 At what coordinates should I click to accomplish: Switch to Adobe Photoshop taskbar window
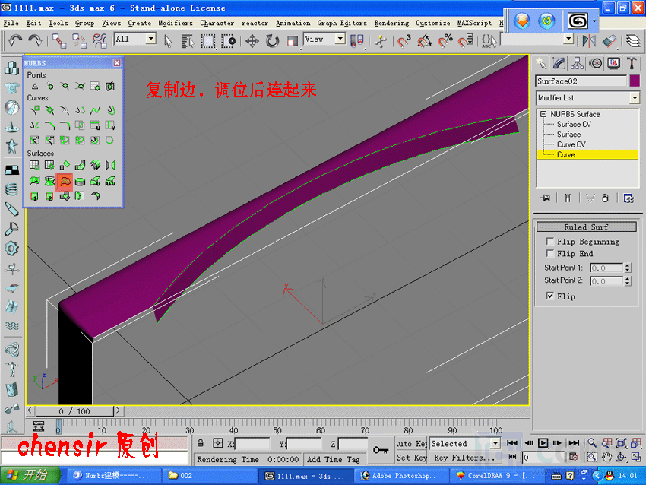401,476
